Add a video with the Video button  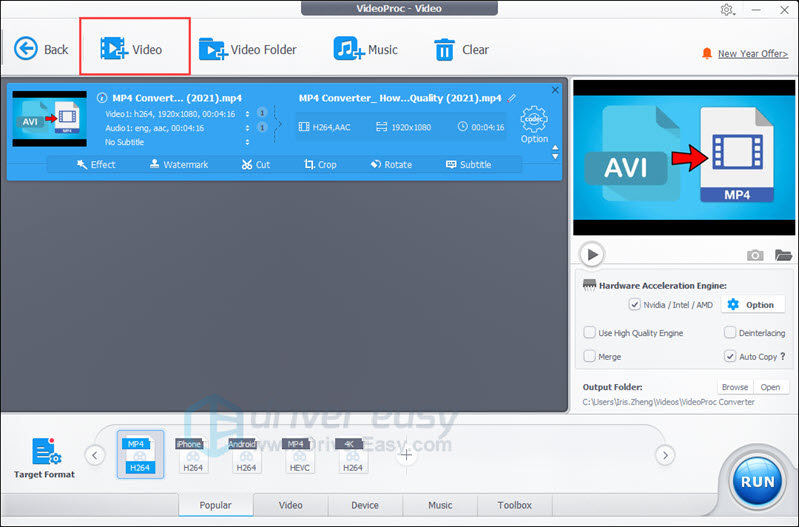[x=131, y=49]
